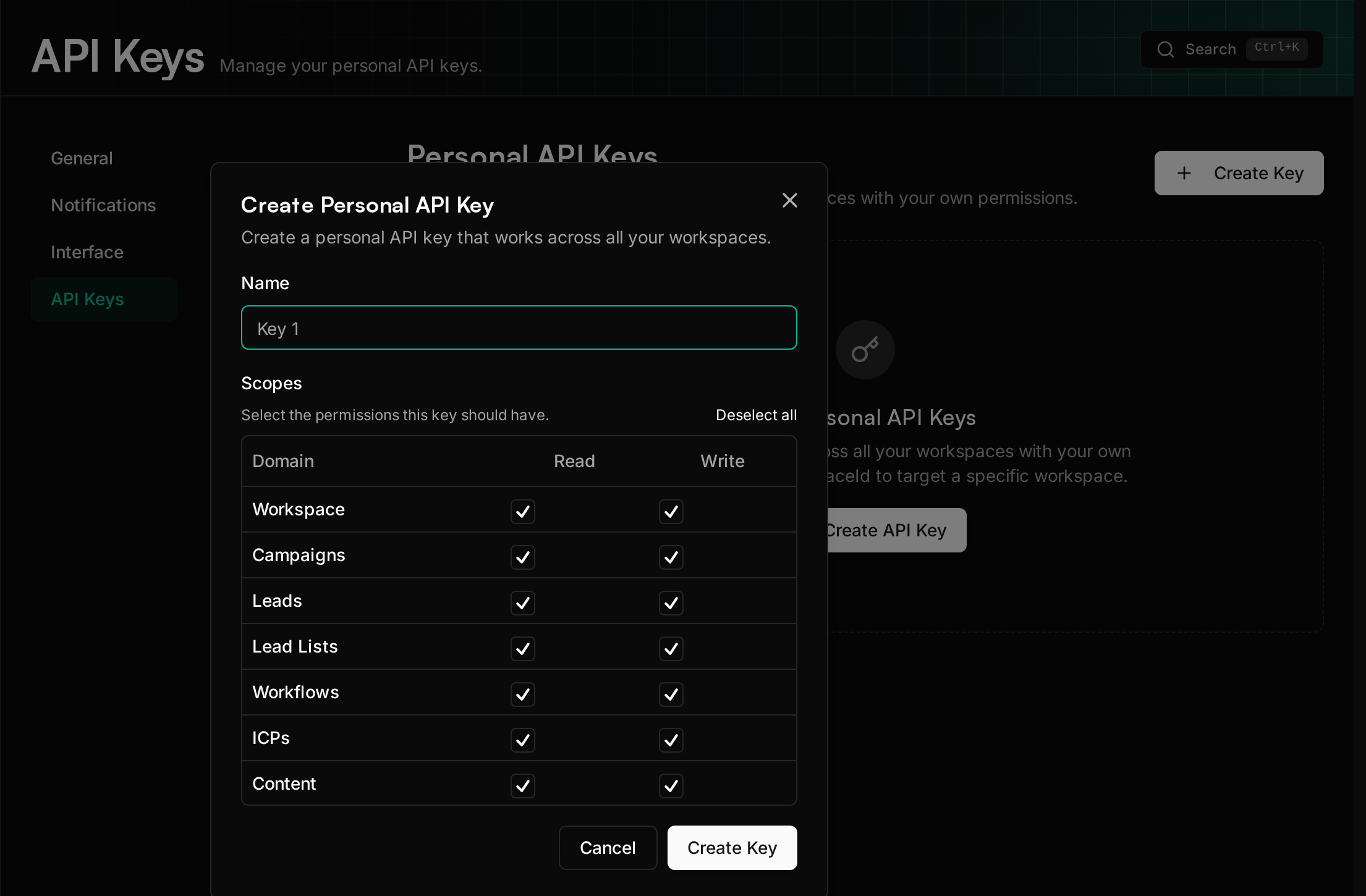The height and width of the screenshot is (896, 1366).
Task: Open General settings section
Action: [x=104, y=158]
